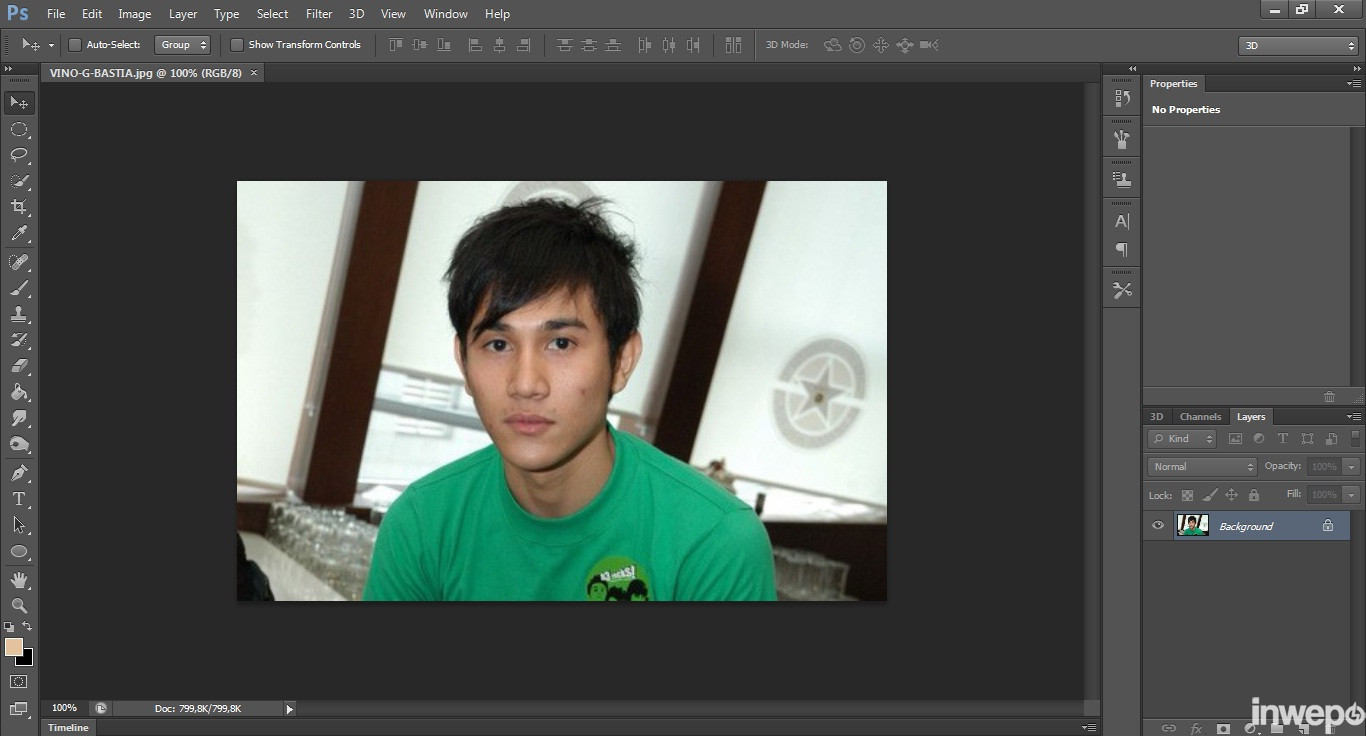1366x736 pixels.
Task: Hide the Background layer visibility eye
Action: pos(1158,526)
